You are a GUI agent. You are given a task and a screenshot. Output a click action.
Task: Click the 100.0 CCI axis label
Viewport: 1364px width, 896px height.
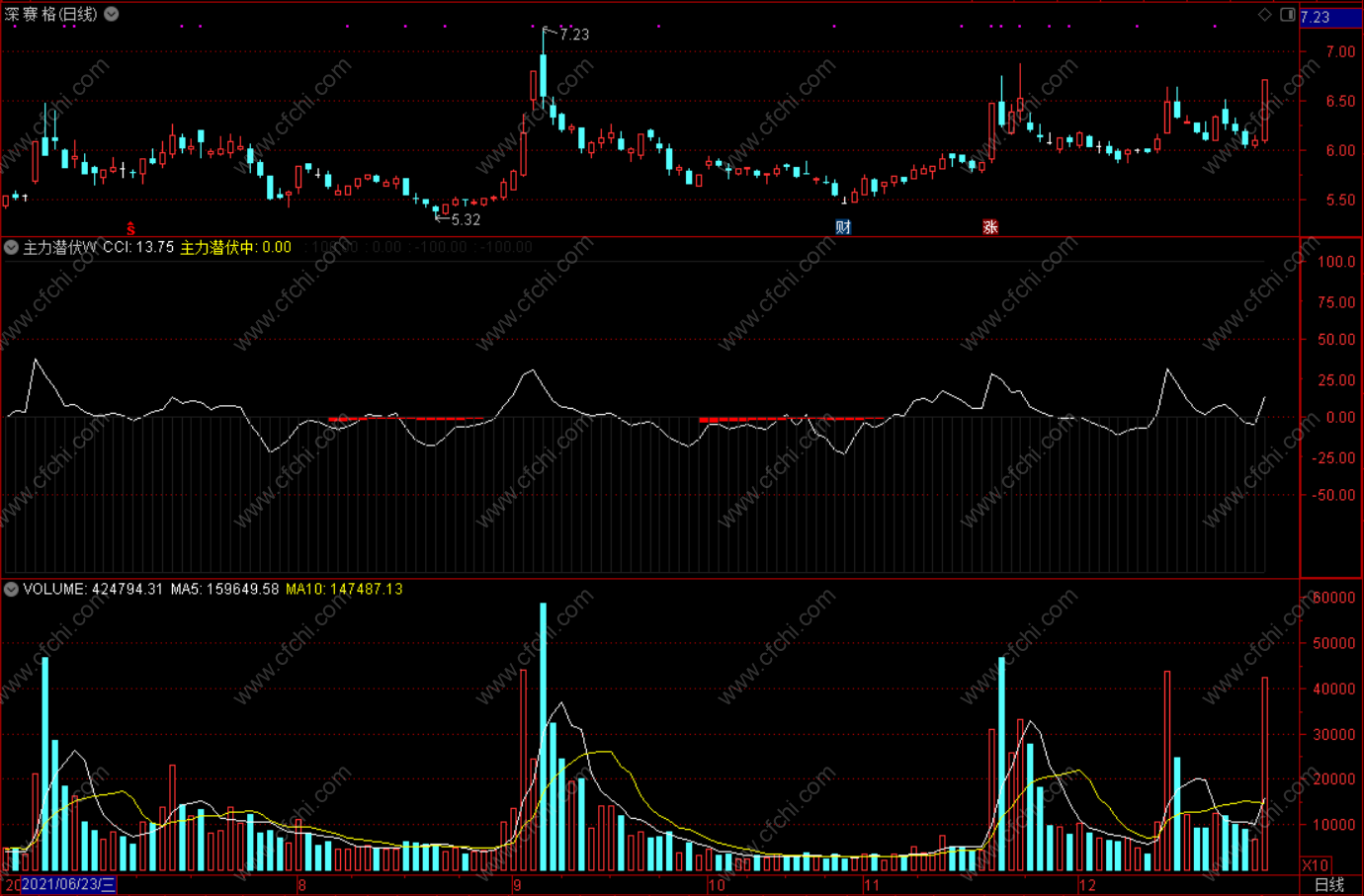coord(1336,262)
